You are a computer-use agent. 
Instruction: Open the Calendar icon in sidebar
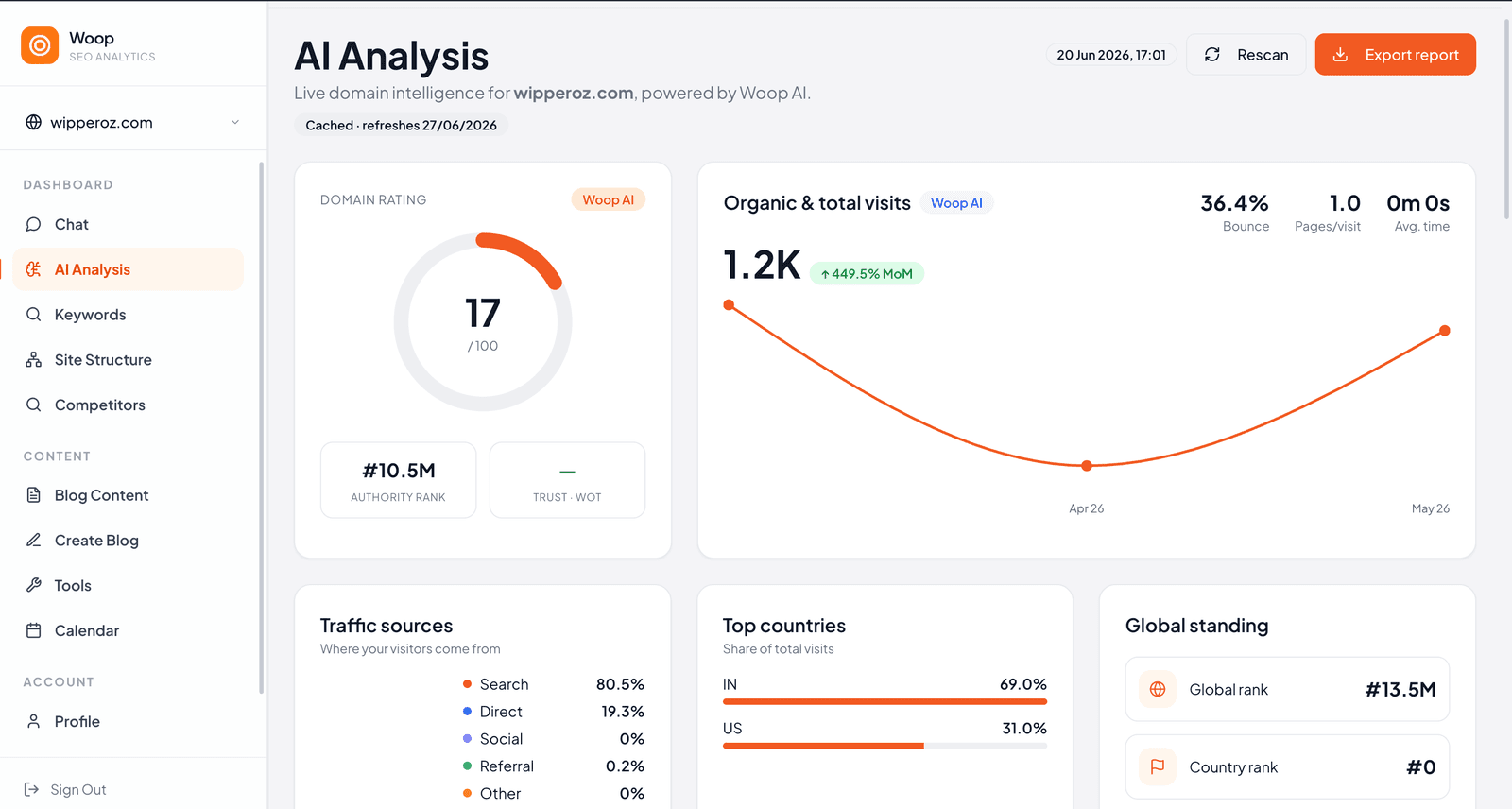point(34,630)
